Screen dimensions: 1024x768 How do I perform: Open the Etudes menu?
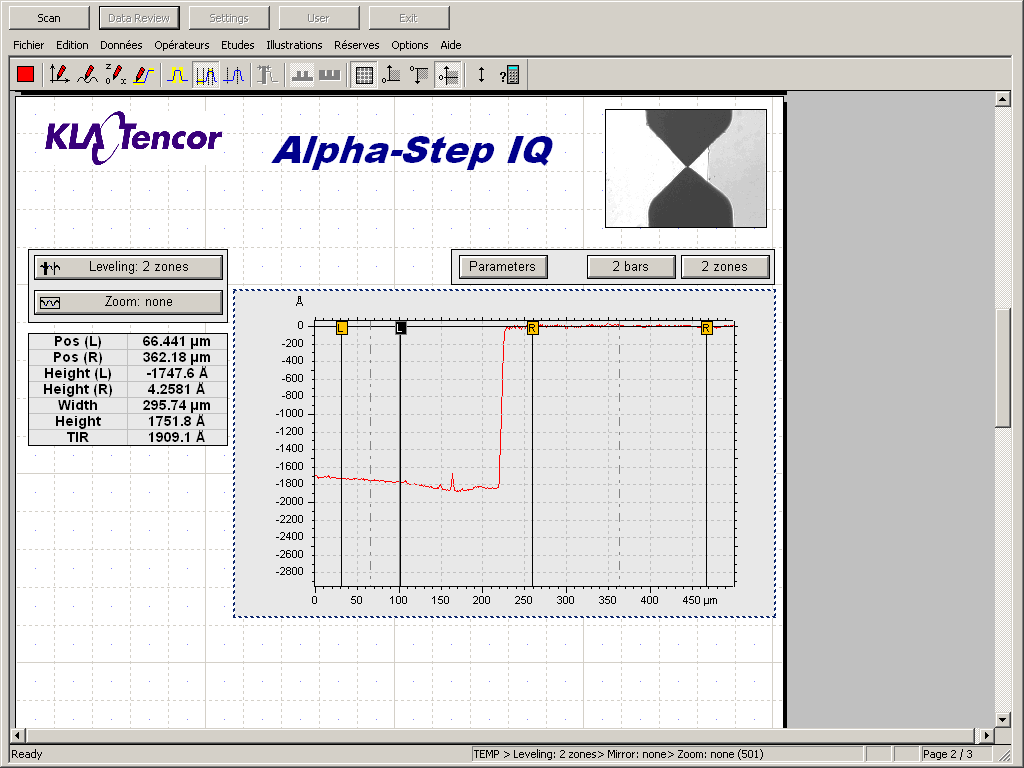coord(238,45)
